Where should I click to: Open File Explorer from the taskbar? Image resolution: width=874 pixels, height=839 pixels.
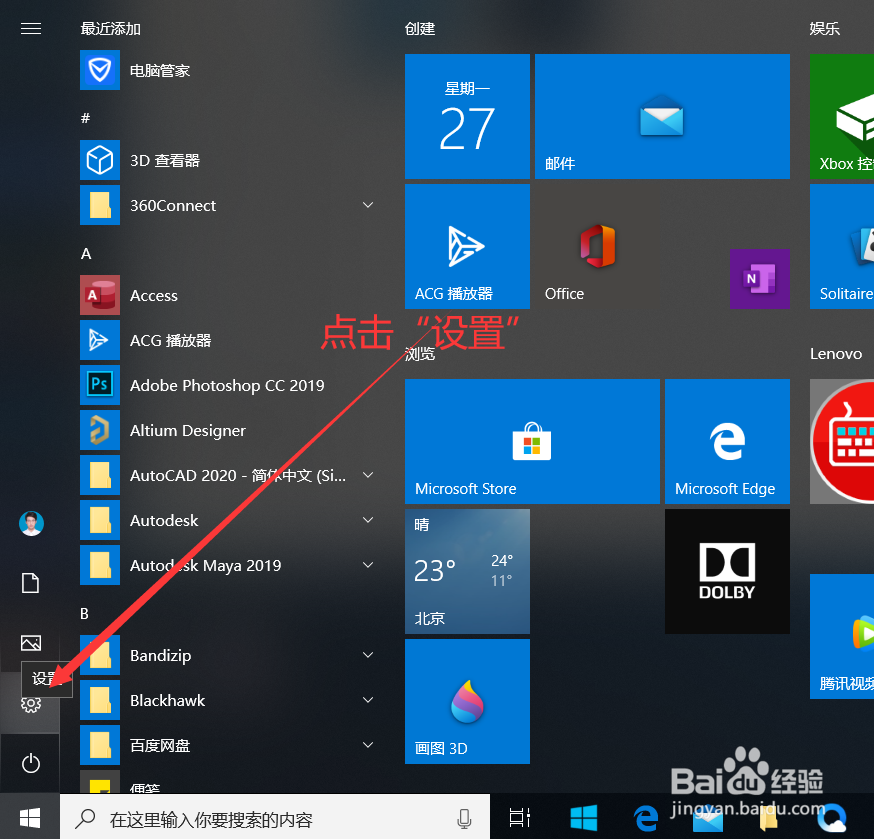pyautogui.click(x=768, y=818)
